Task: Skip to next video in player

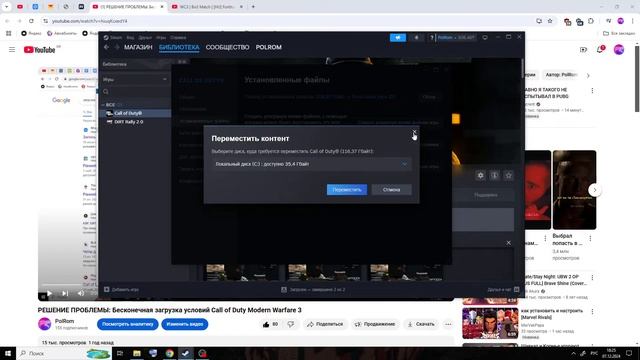Action: point(65,293)
